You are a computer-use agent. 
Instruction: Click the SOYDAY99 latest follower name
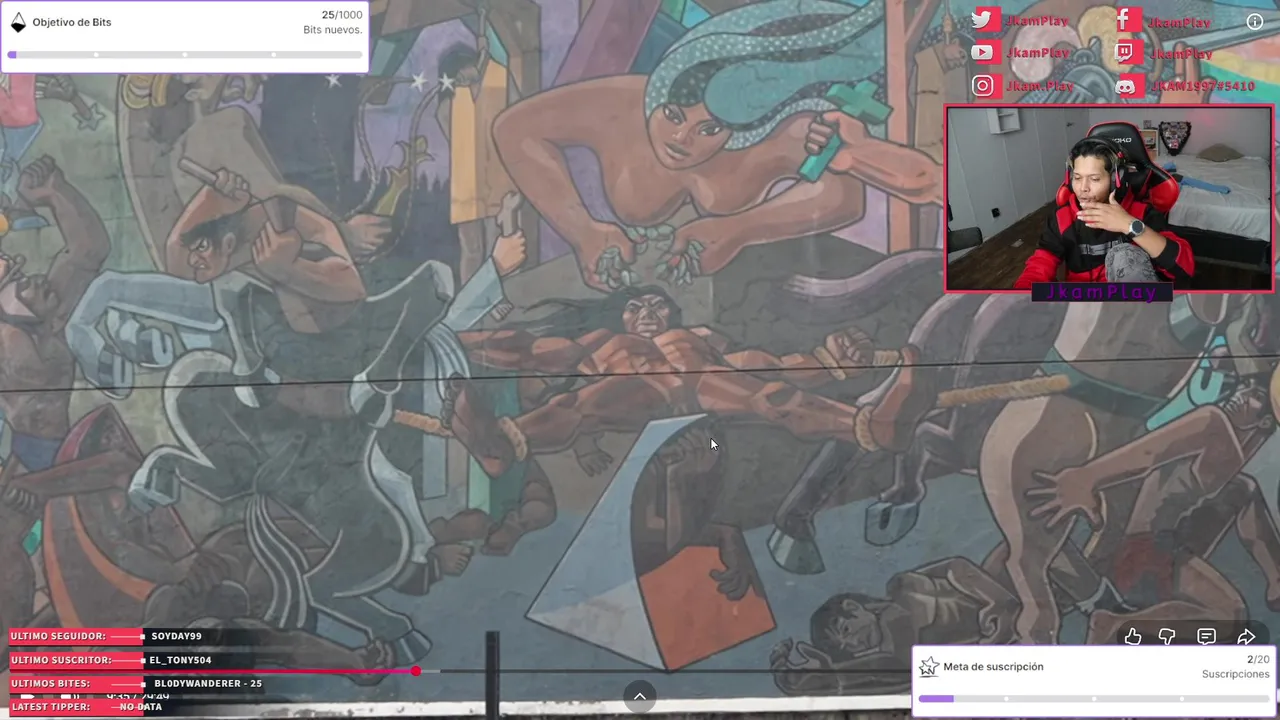coord(176,636)
